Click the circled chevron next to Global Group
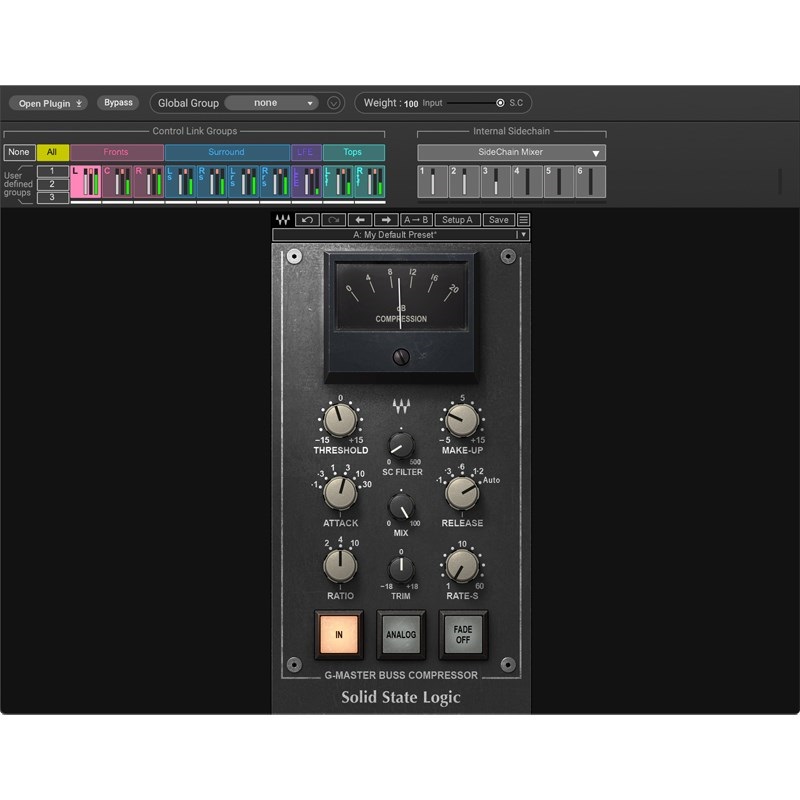800x800 pixels. (334, 104)
